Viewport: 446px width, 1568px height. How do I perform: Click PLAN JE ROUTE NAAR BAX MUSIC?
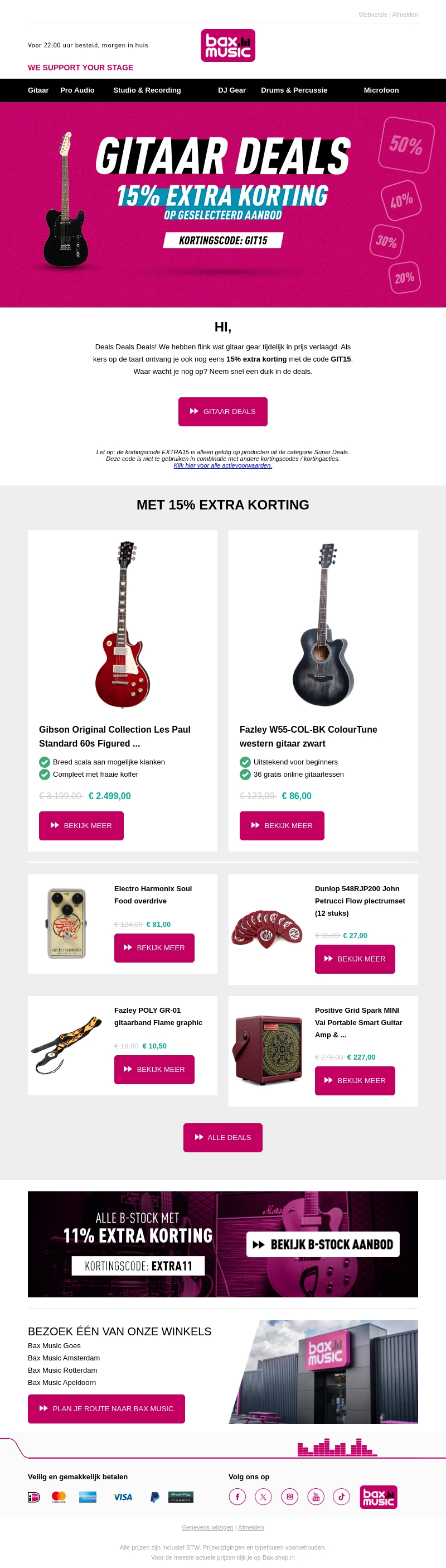[x=106, y=1408]
